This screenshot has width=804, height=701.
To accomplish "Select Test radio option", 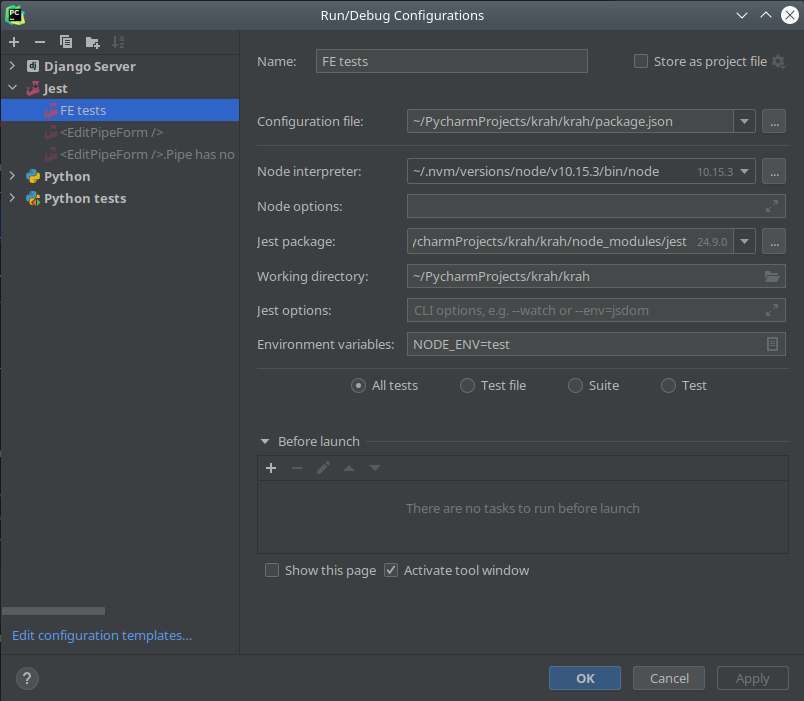I will pyautogui.click(x=668, y=386).
